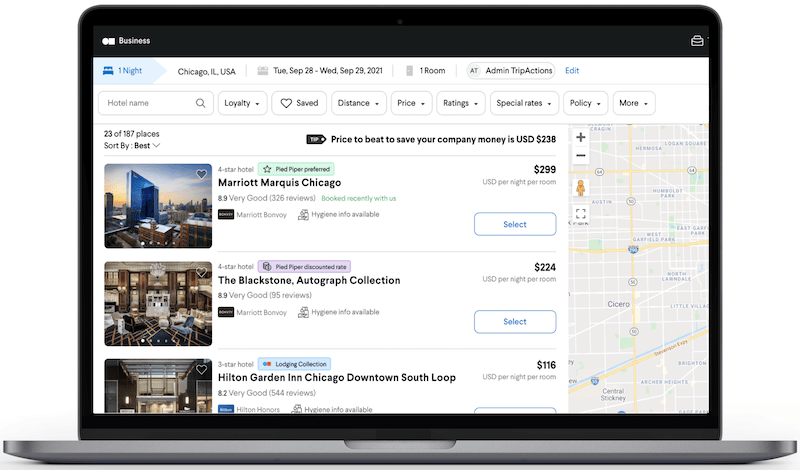Viewport: 800px width, 470px height.
Task: Open Hilton Garden Inn photo thumbnail
Action: (158, 386)
